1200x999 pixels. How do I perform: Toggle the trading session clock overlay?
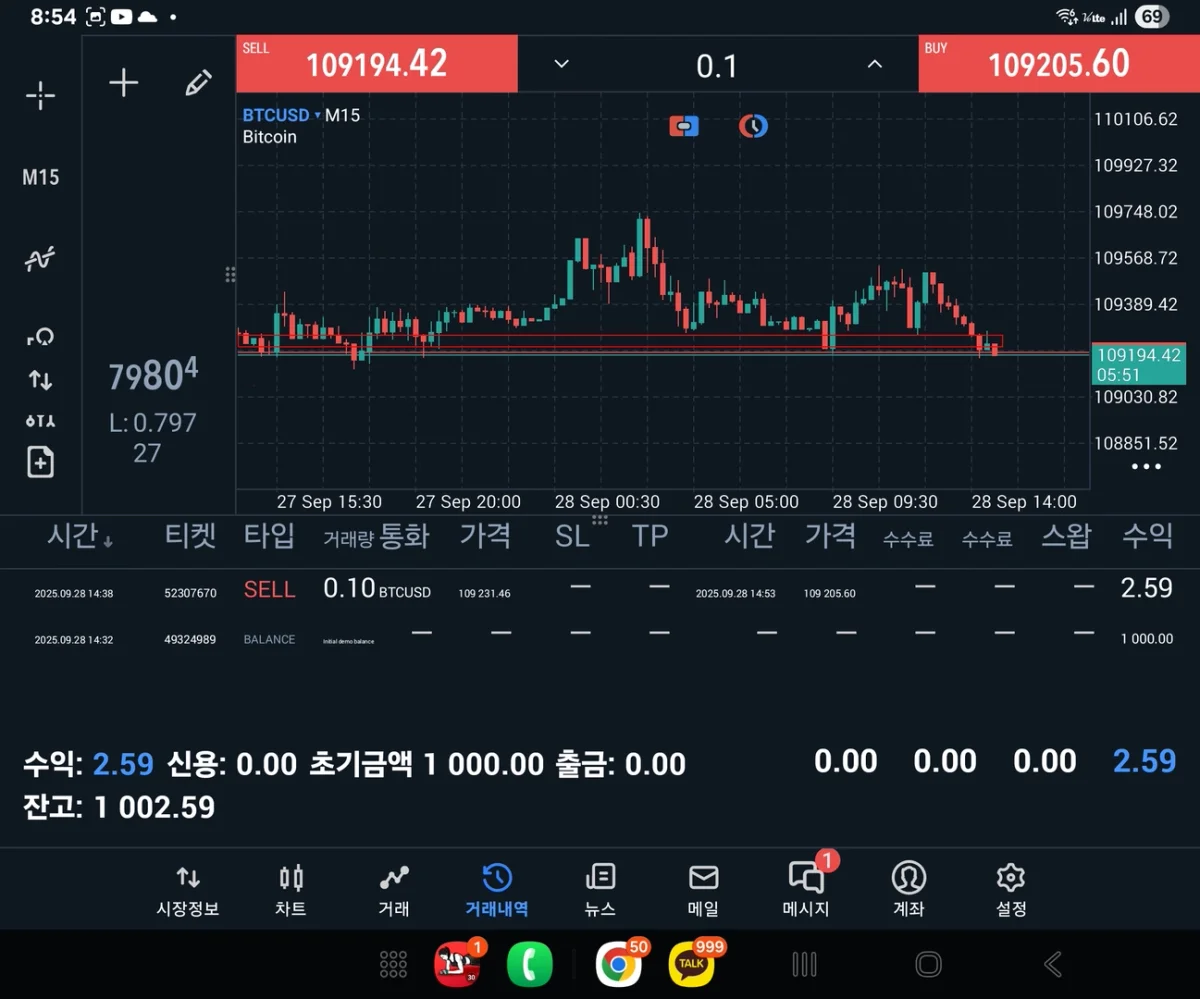(752, 126)
